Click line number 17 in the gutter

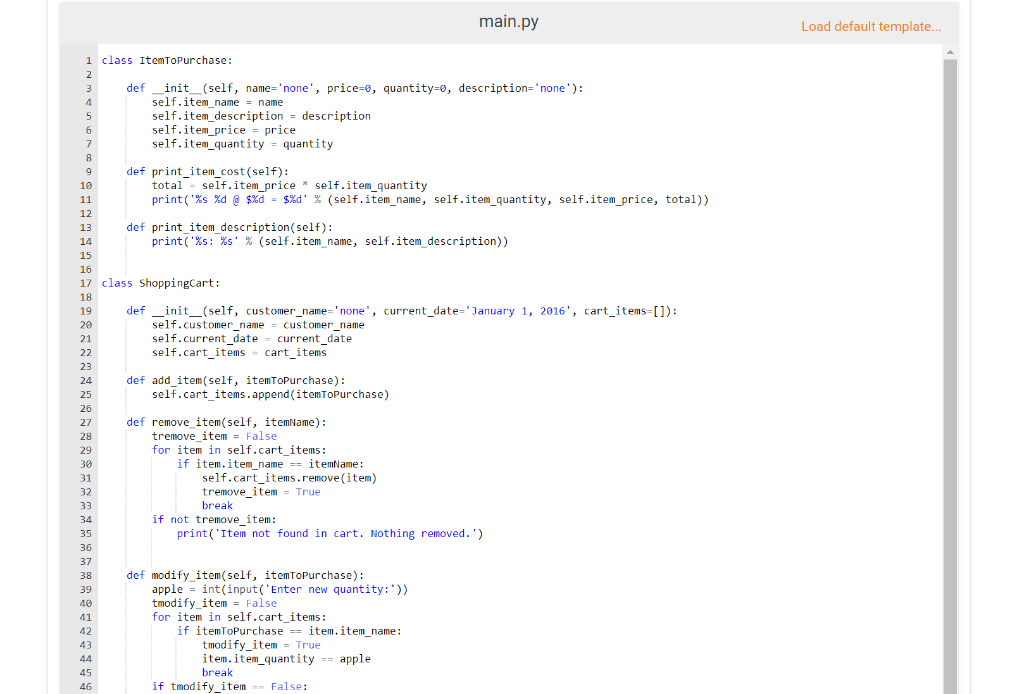tap(86, 283)
